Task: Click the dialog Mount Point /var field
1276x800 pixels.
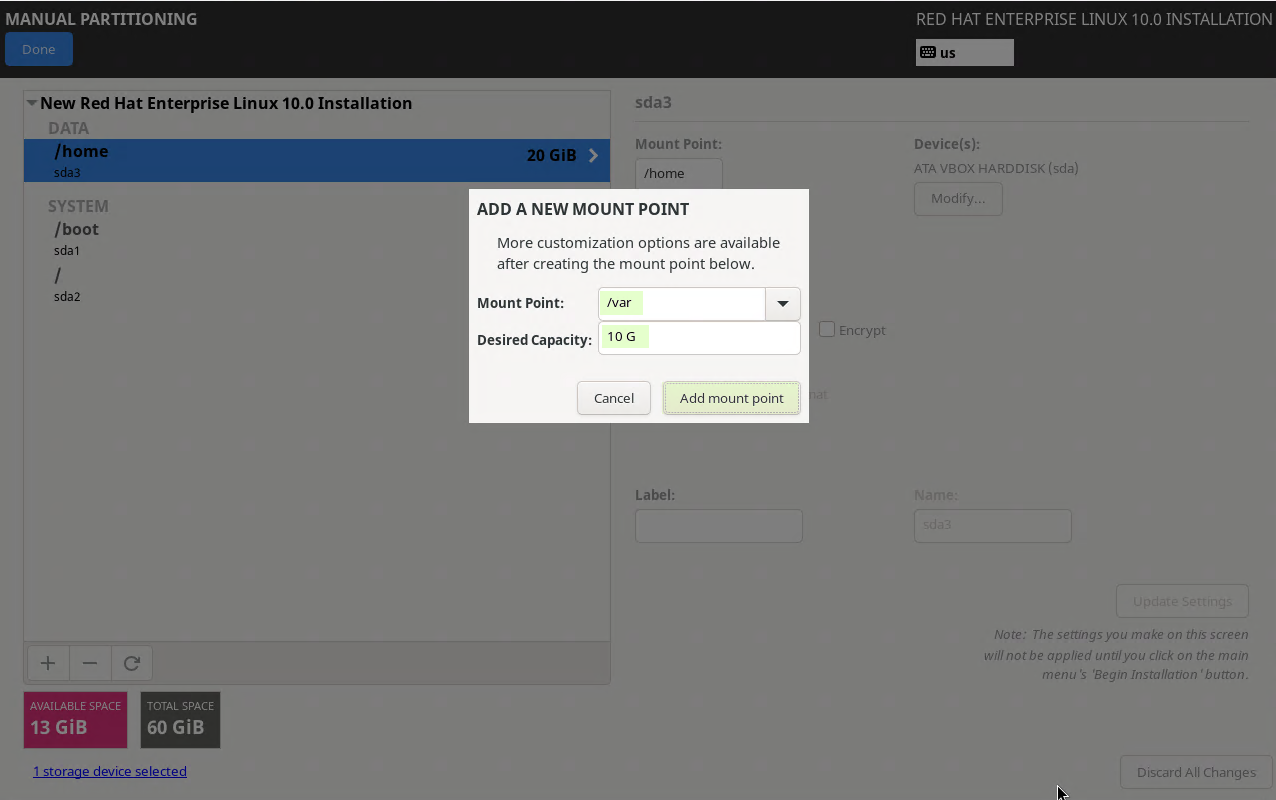Action: click(682, 303)
